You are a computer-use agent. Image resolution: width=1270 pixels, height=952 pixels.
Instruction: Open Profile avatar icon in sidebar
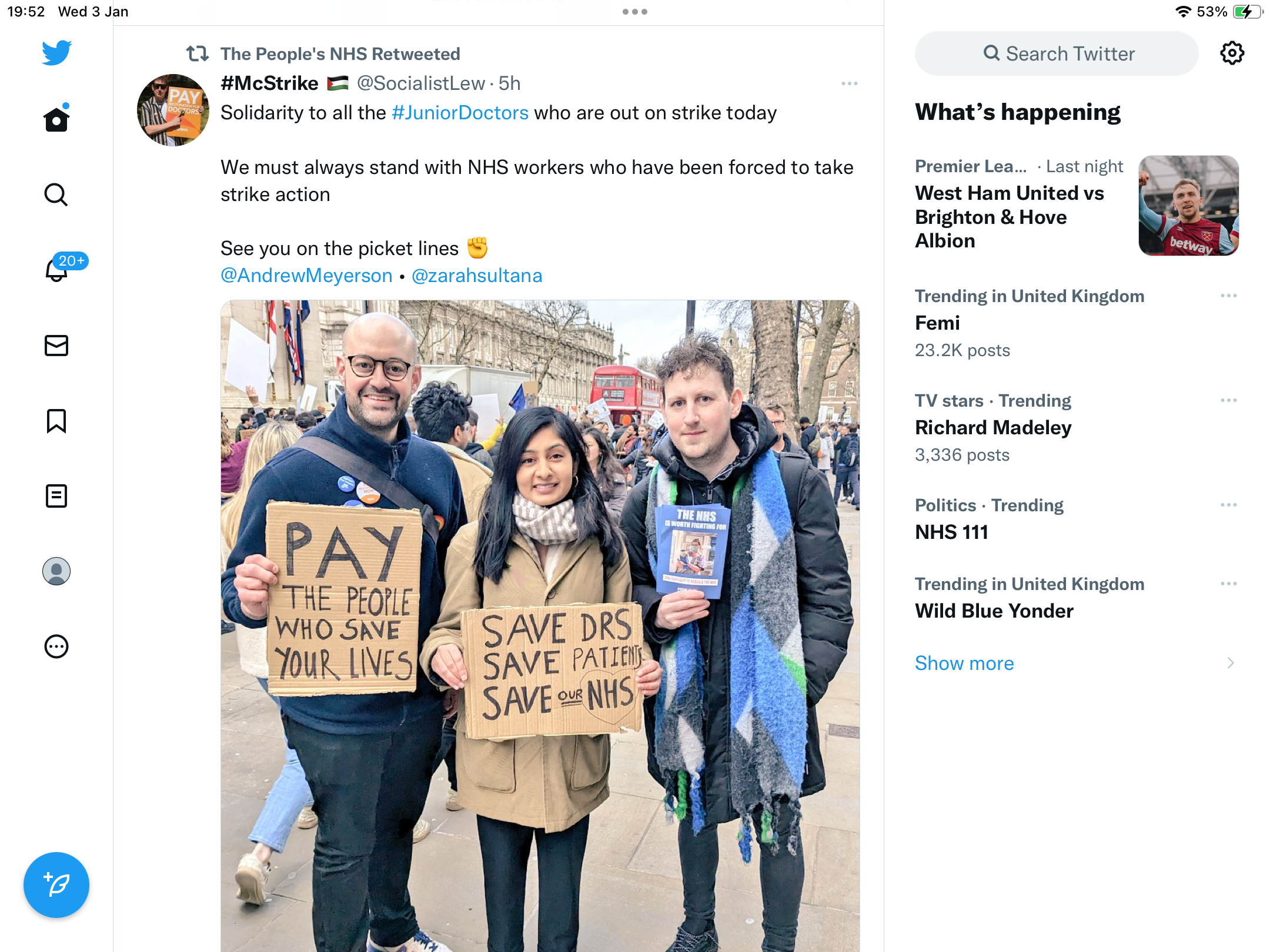pyautogui.click(x=56, y=571)
